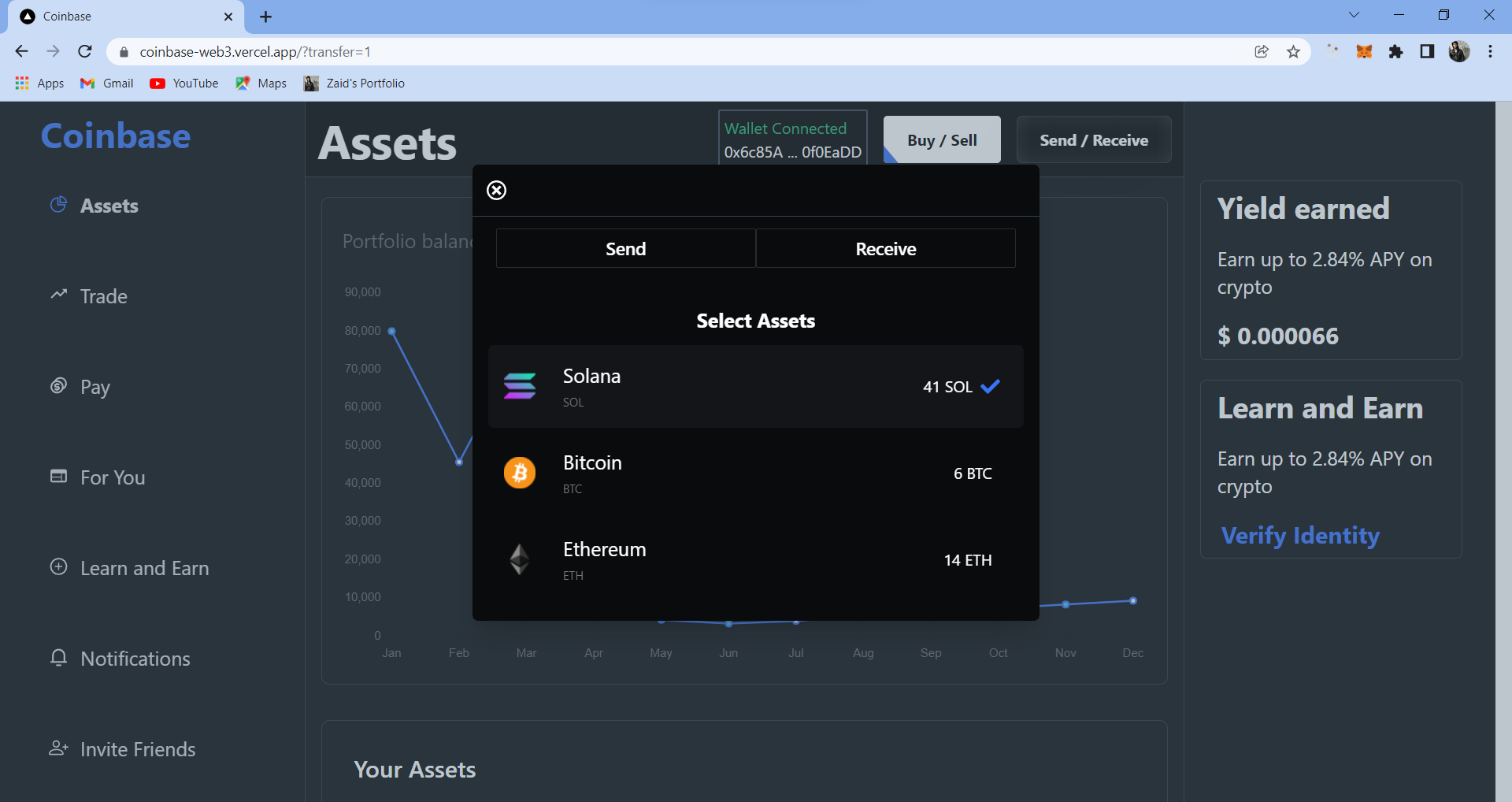Open the Verify Identity link
This screenshot has width=1512, height=802.
1300,535
